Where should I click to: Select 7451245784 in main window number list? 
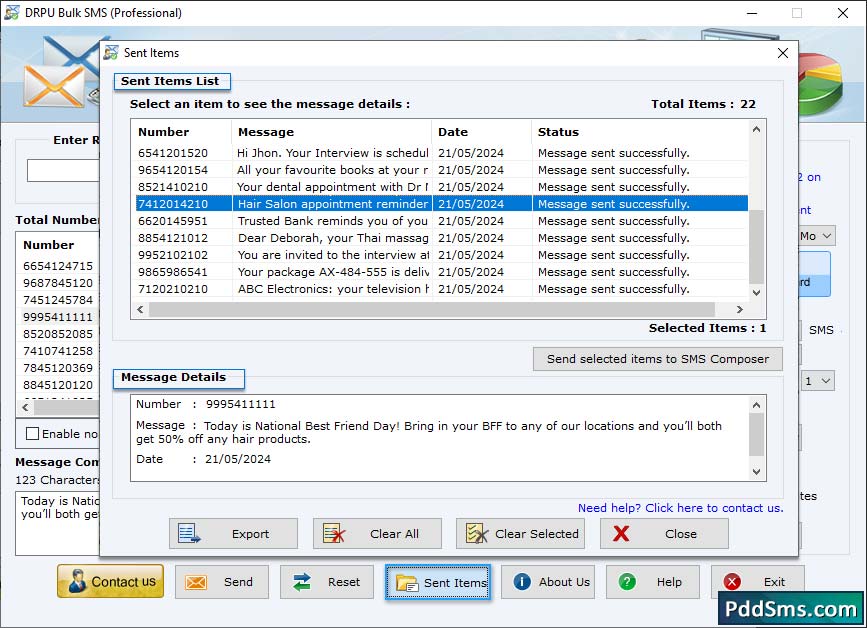58,300
